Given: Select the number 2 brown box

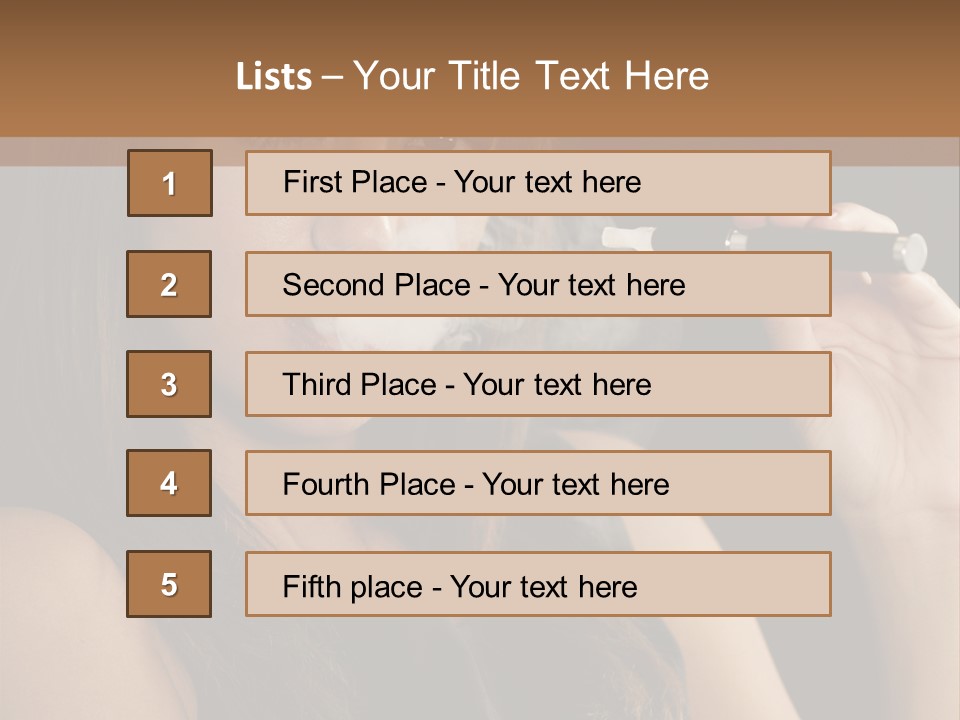Looking at the screenshot, I should coord(169,284).
